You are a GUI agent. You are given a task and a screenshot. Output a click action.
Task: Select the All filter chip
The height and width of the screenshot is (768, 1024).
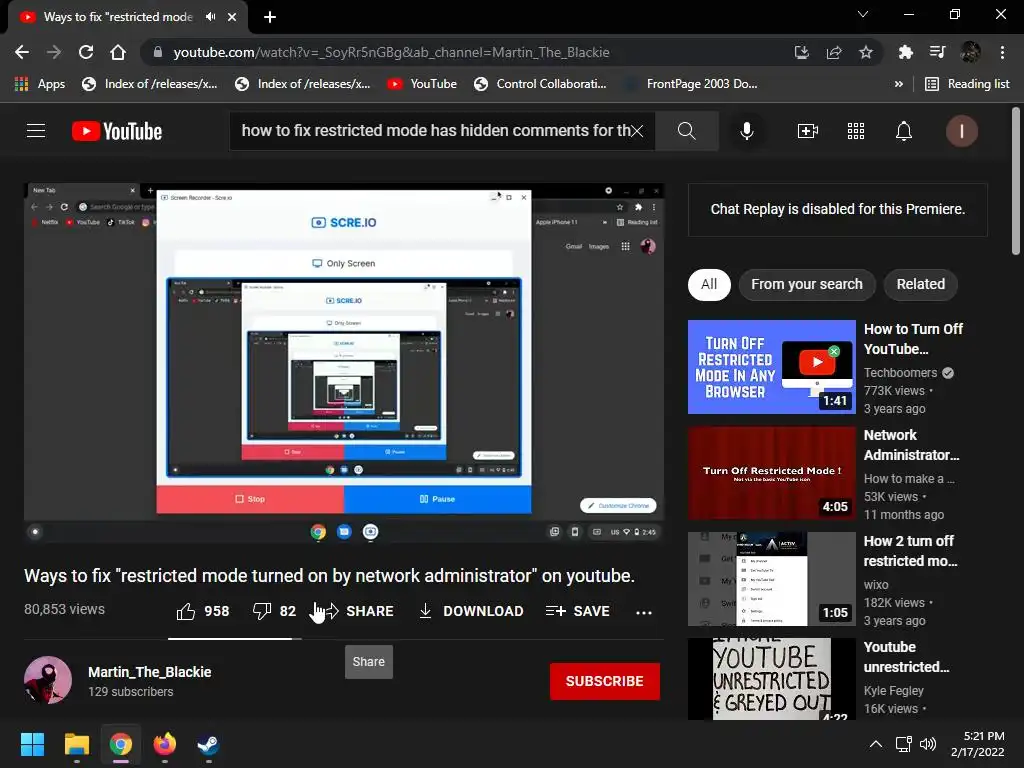pos(709,284)
